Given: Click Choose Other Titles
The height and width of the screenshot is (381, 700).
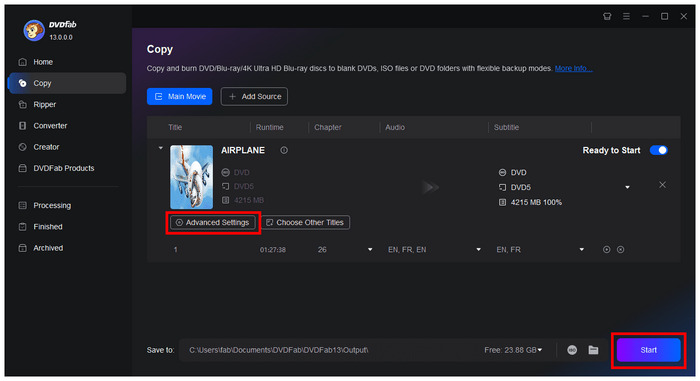Looking at the screenshot, I should coord(305,222).
